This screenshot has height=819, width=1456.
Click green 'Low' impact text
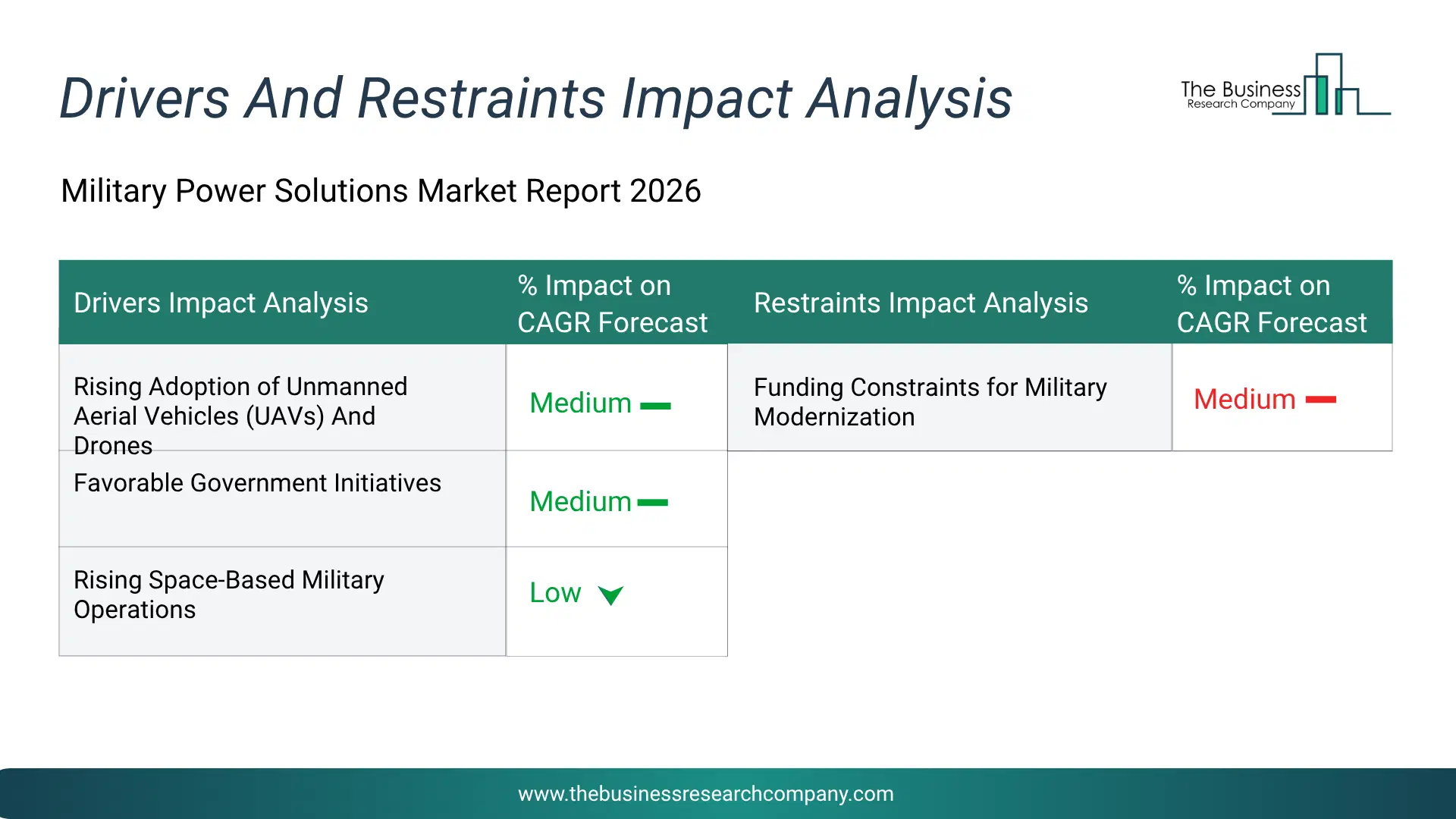tap(555, 592)
